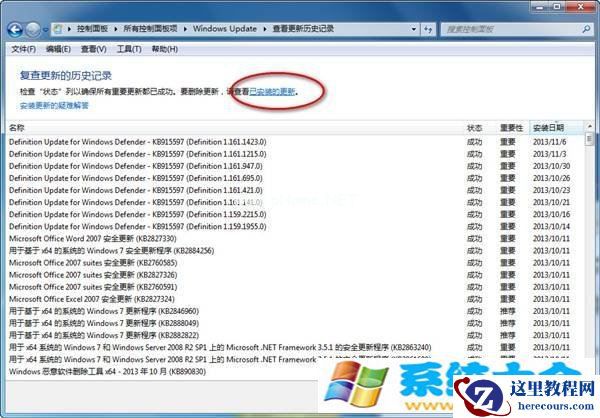Open the 查看(V) menu
This screenshot has height=418, width=600.
pyautogui.click(x=94, y=49)
